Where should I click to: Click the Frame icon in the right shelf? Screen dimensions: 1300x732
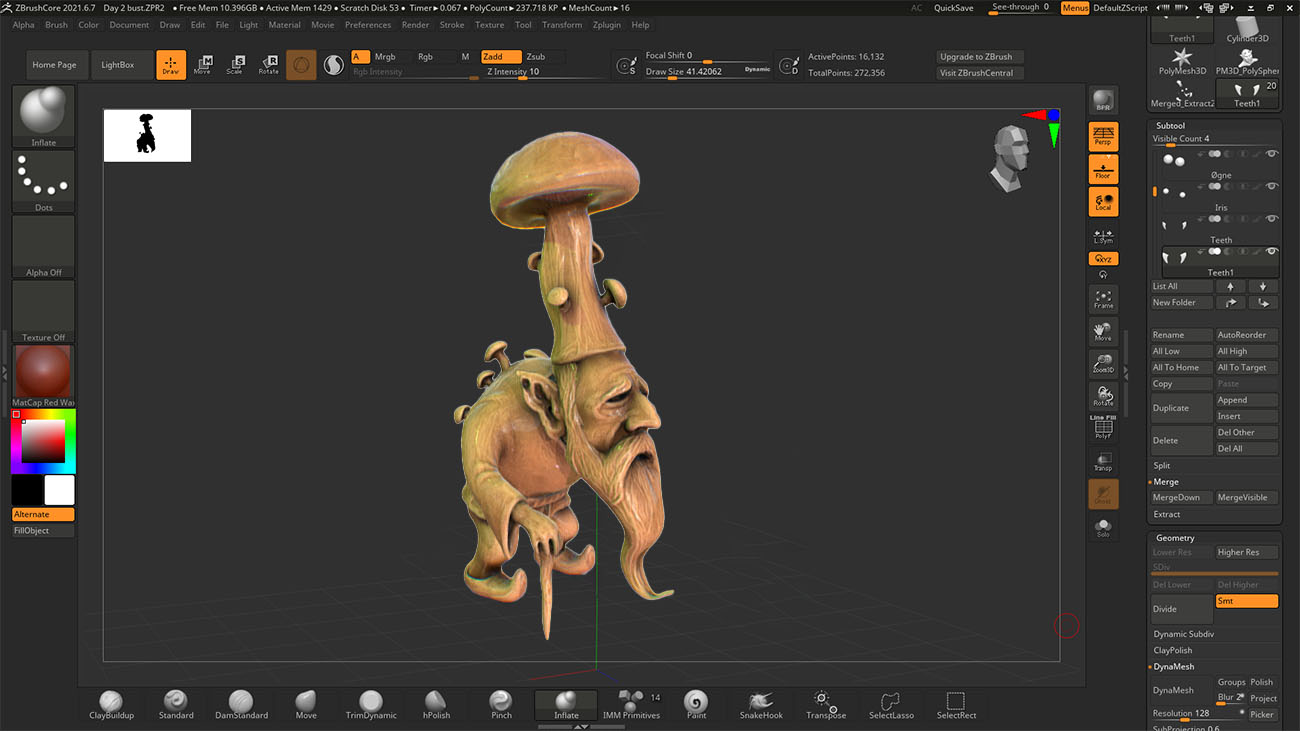pyautogui.click(x=1103, y=297)
